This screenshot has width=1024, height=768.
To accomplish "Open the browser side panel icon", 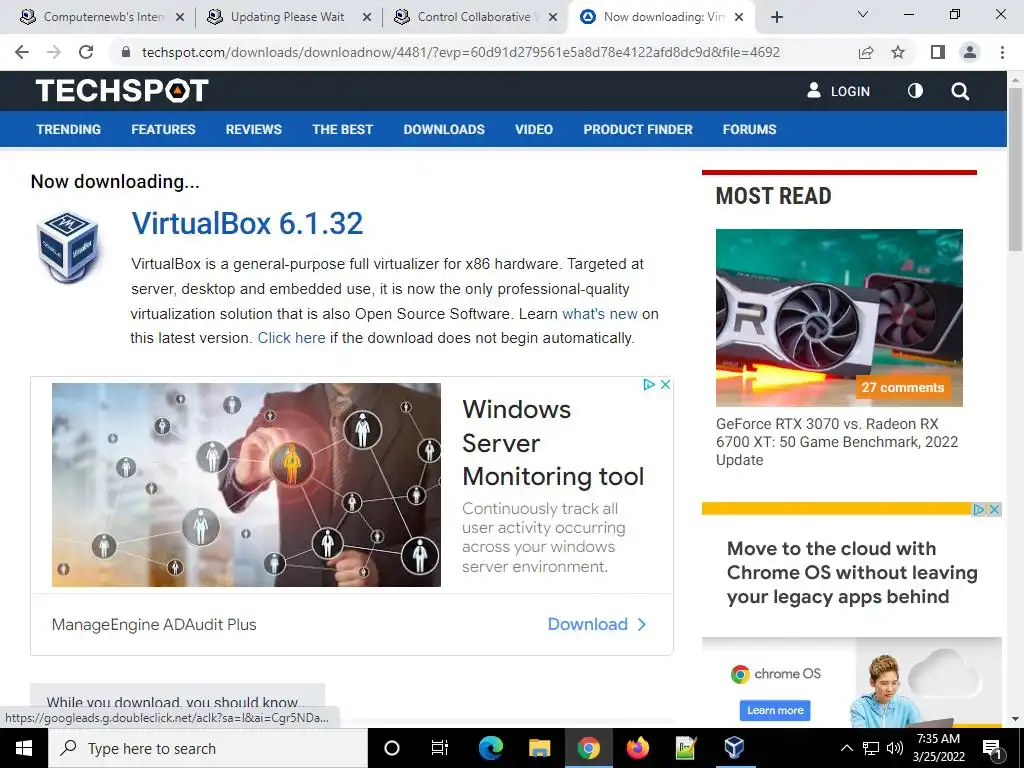I will click(x=938, y=52).
